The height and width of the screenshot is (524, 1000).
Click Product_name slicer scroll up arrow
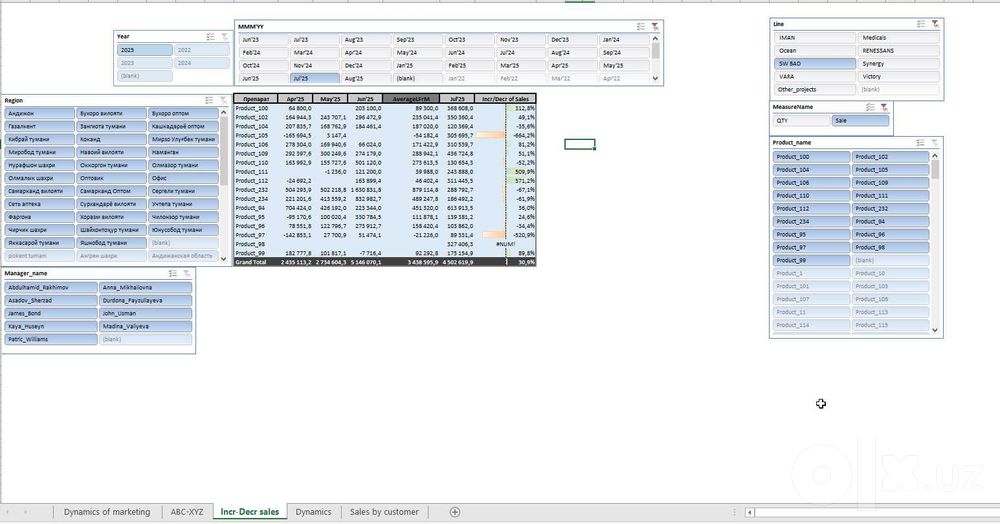(935, 156)
